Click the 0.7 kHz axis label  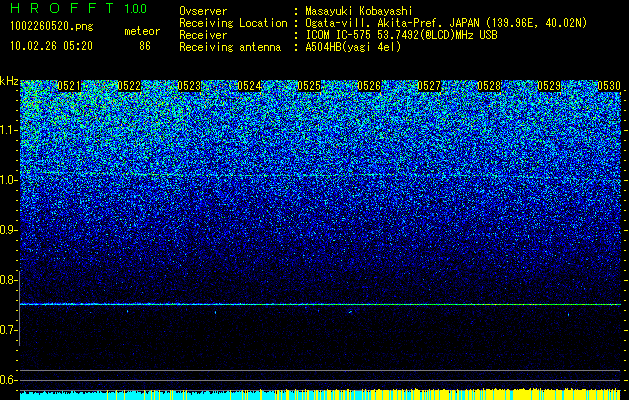pyautogui.click(x=8, y=330)
